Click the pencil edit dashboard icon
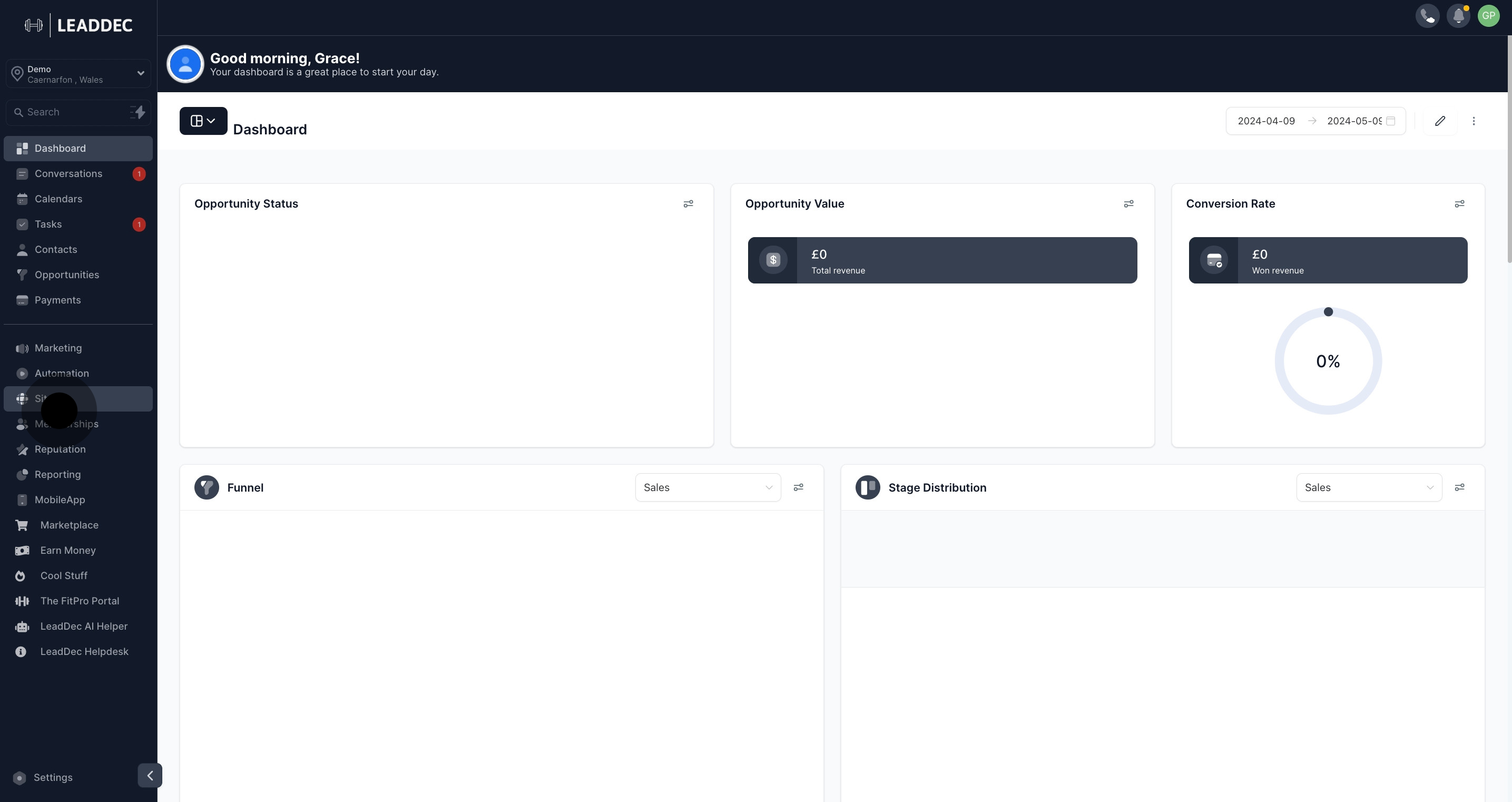The image size is (1512, 802). pyautogui.click(x=1440, y=121)
